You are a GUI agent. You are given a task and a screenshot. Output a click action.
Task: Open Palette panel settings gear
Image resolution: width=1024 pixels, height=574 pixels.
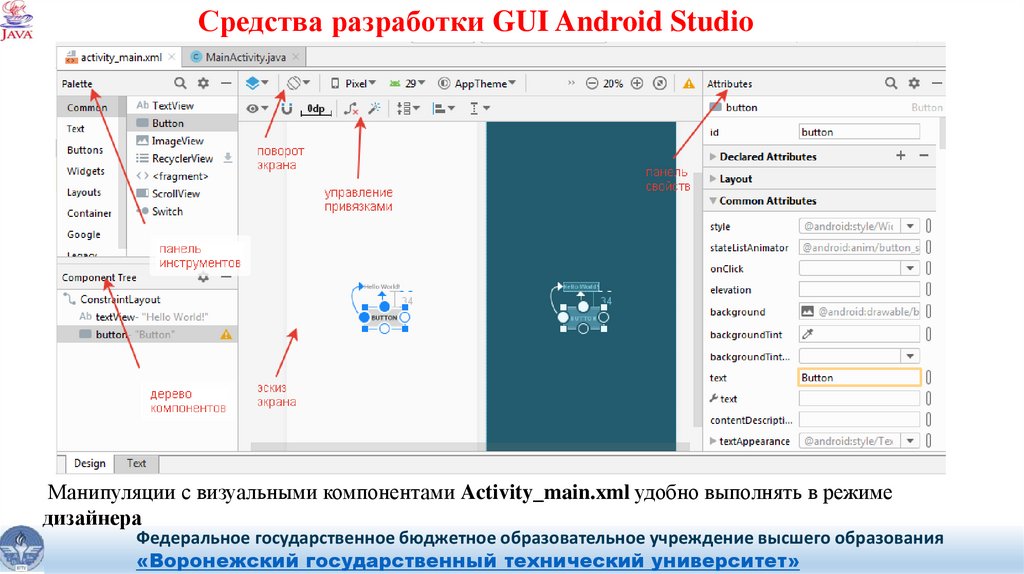tap(204, 83)
